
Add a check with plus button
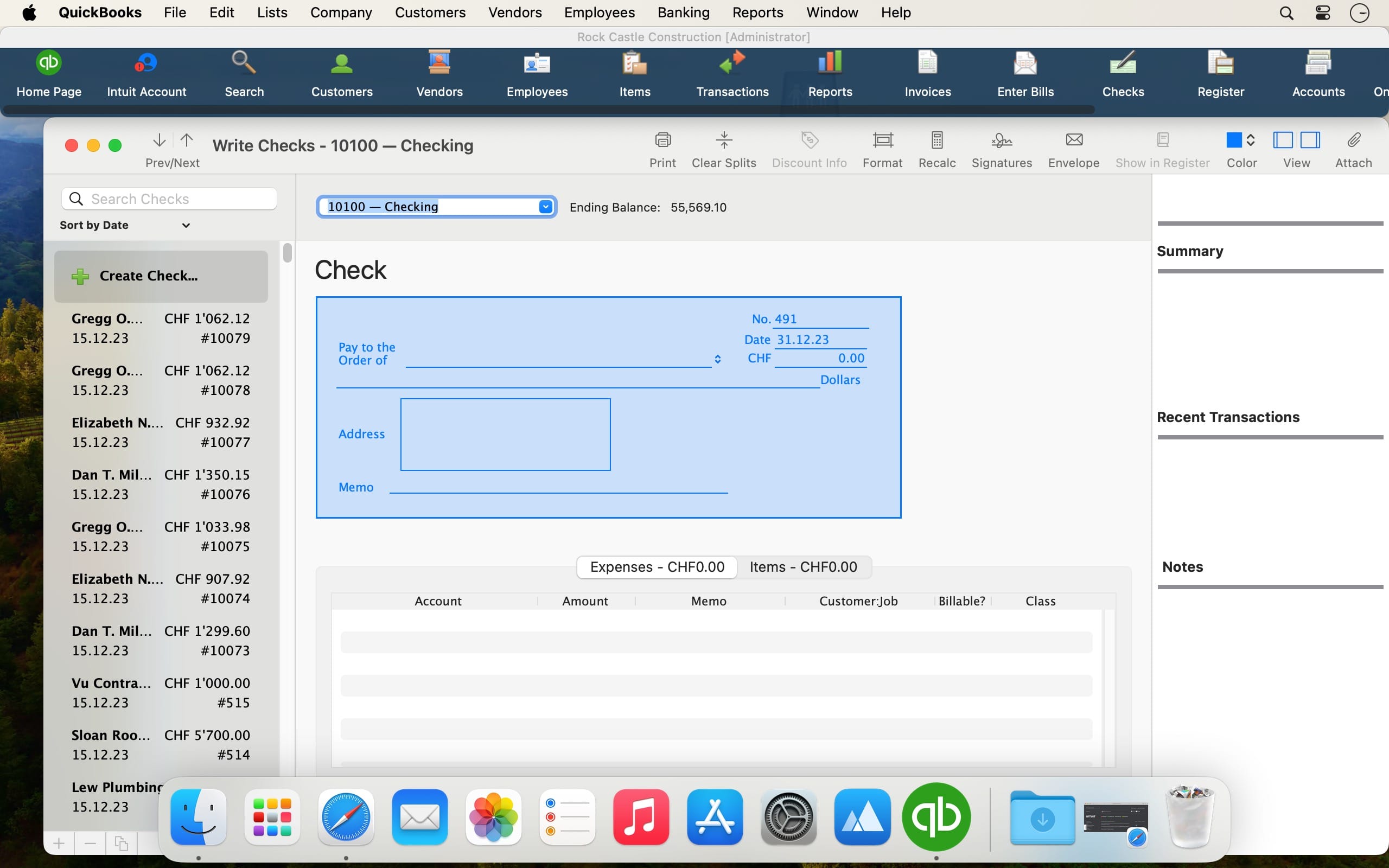[x=59, y=843]
